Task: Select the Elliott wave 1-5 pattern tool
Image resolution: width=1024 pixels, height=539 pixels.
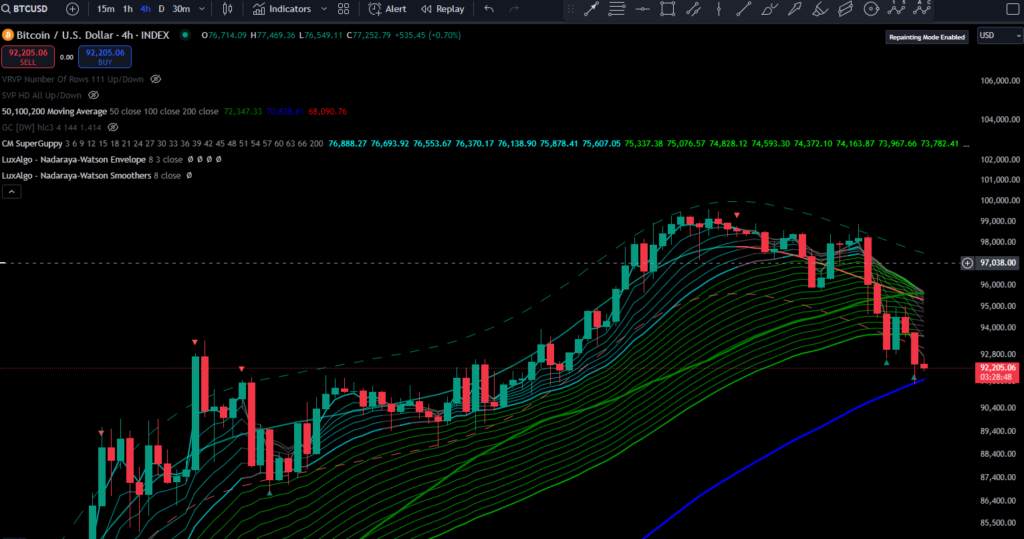Action: 897,8
